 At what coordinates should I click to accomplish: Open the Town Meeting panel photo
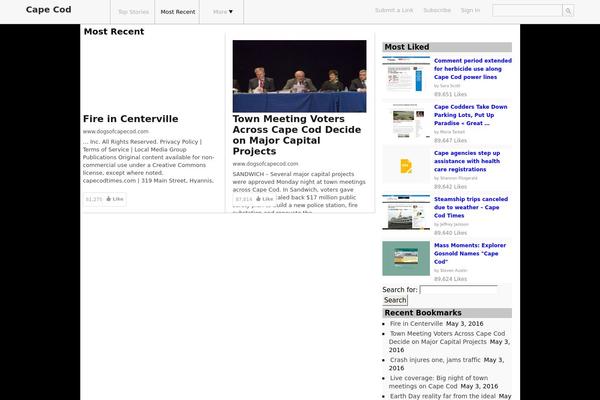pyautogui.click(x=299, y=76)
